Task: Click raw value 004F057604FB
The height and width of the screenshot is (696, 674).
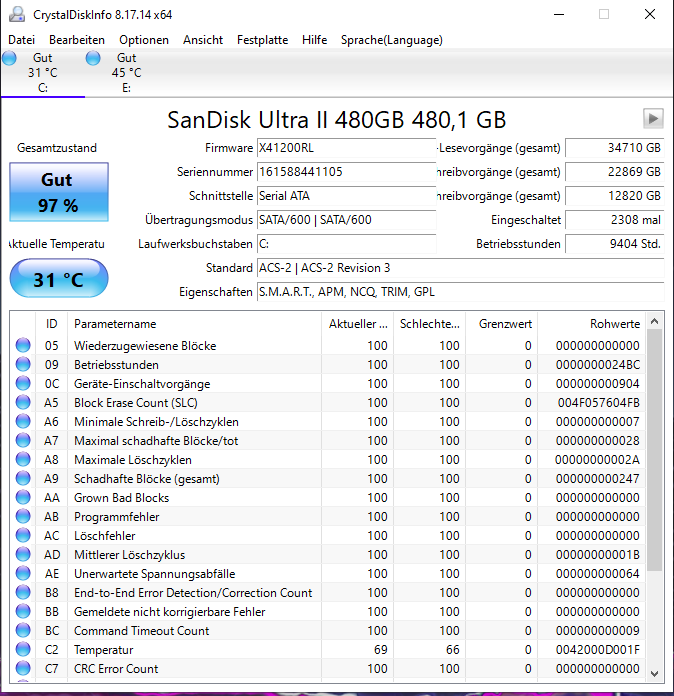Action: (x=599, y=403)
